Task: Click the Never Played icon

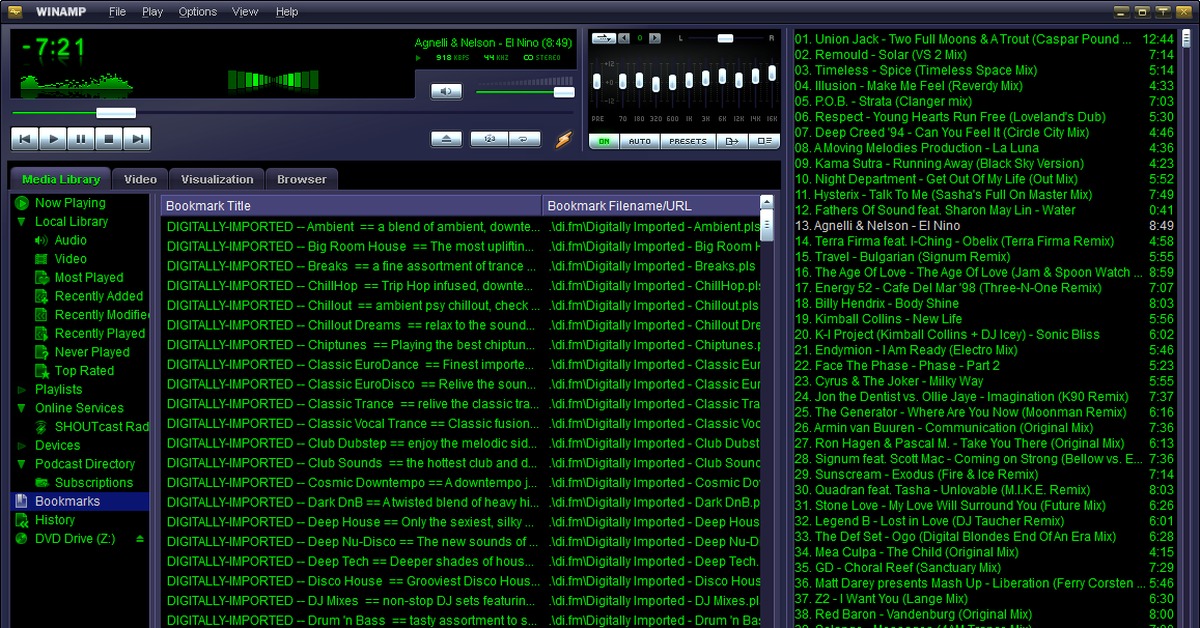Action: click(41, 352)
